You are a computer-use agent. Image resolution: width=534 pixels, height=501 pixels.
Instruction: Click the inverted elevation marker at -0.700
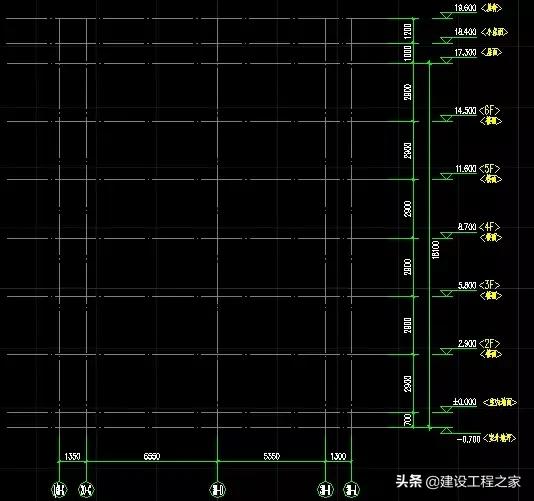click(446, 431)
